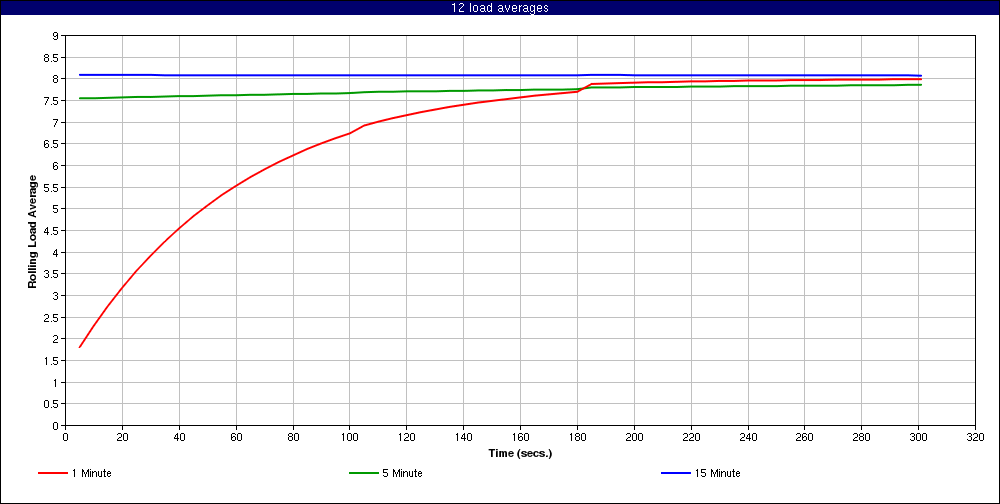Image resolution: width=1000 pixels, height=504 pixels.
Task: Click the y-axis tick label 9
Action: (56, 36)
